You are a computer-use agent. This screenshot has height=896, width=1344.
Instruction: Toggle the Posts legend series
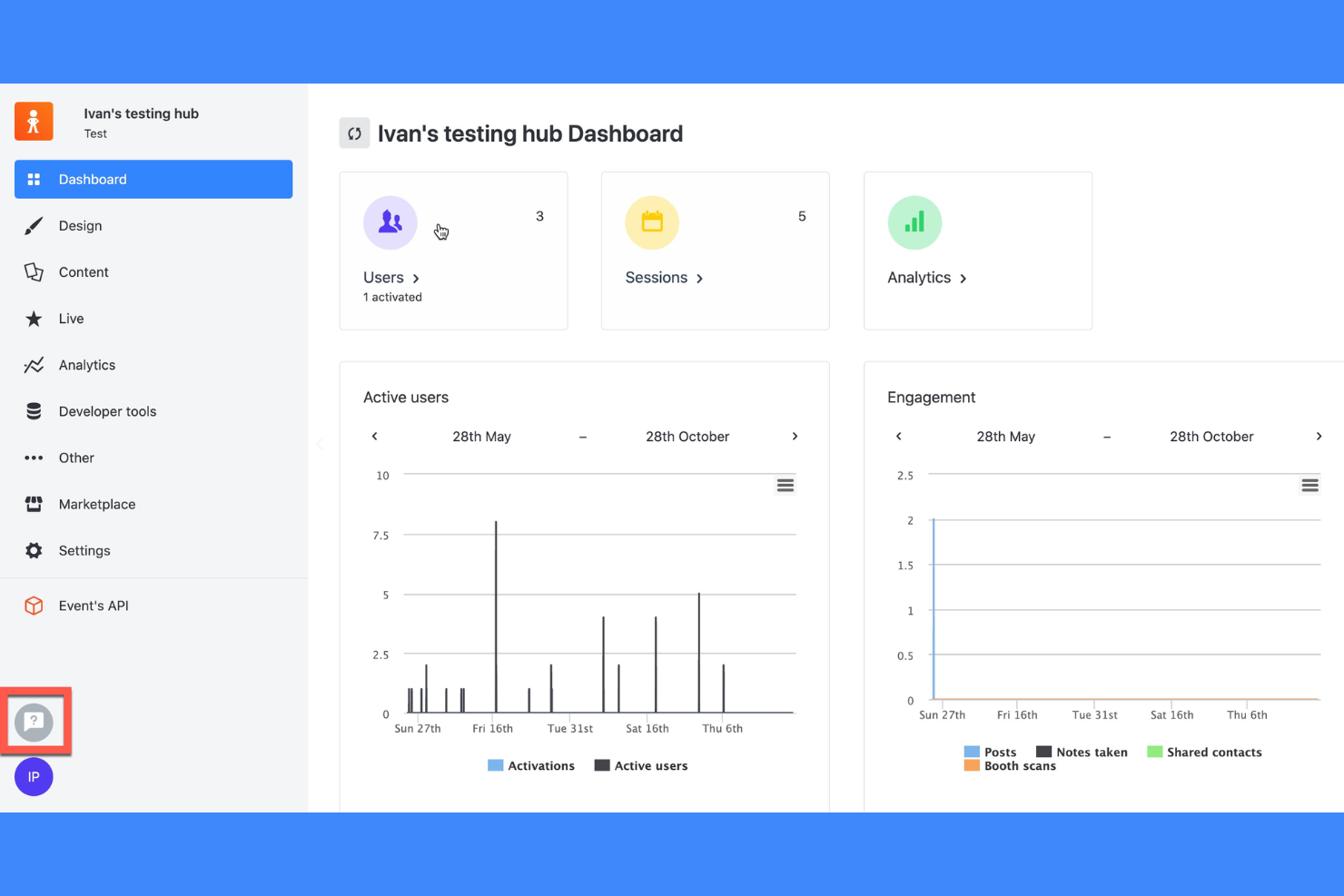[990, 752]
